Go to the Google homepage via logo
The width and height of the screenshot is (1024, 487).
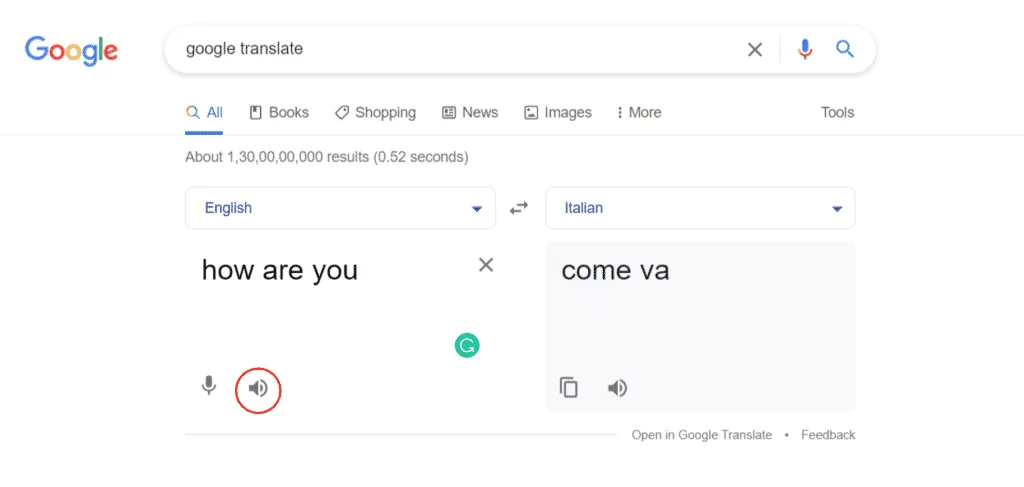tap(72, 50)
